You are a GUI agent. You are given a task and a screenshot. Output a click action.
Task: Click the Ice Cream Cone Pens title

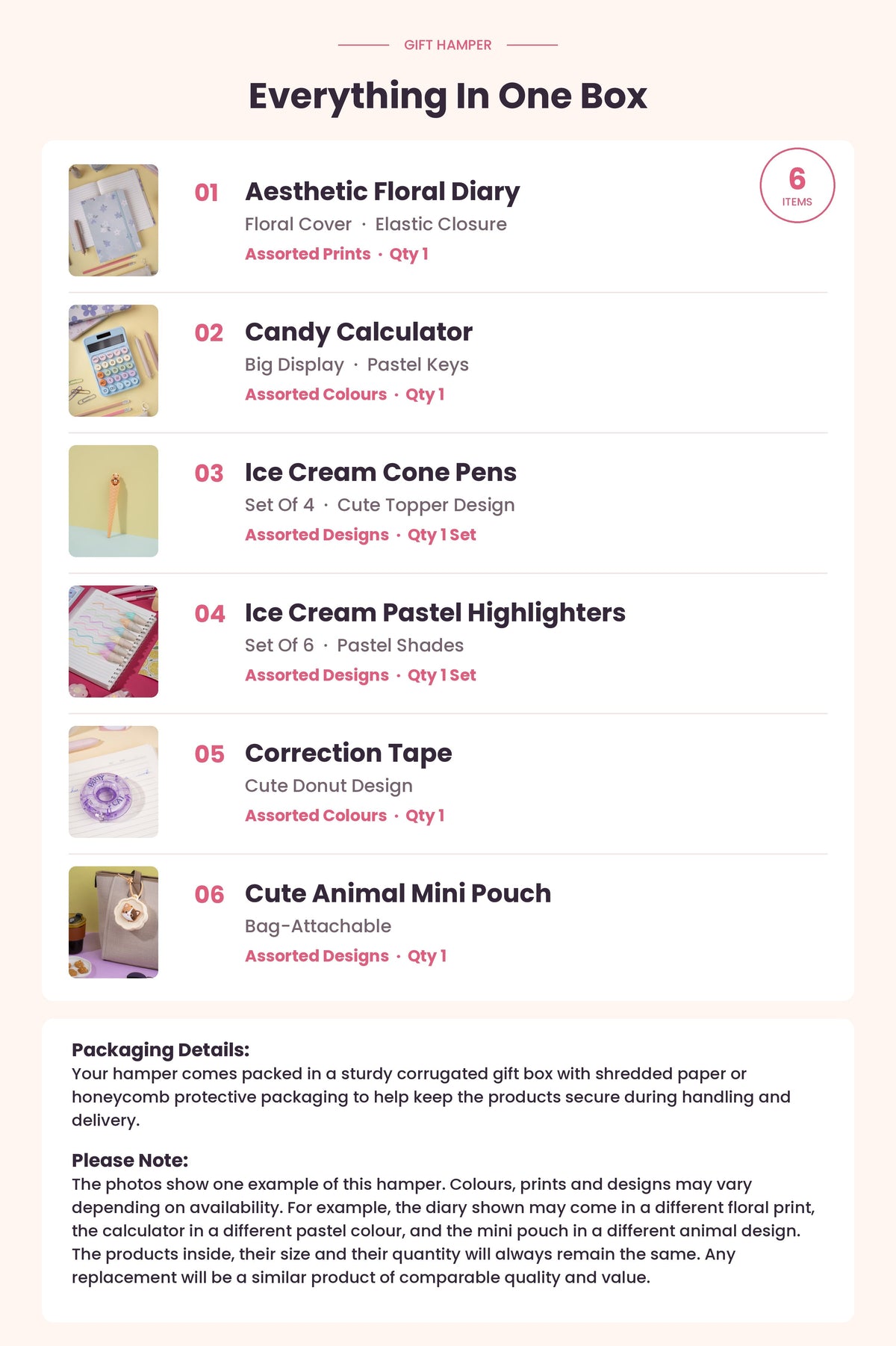pyautogui.click(x=381, y=472)
